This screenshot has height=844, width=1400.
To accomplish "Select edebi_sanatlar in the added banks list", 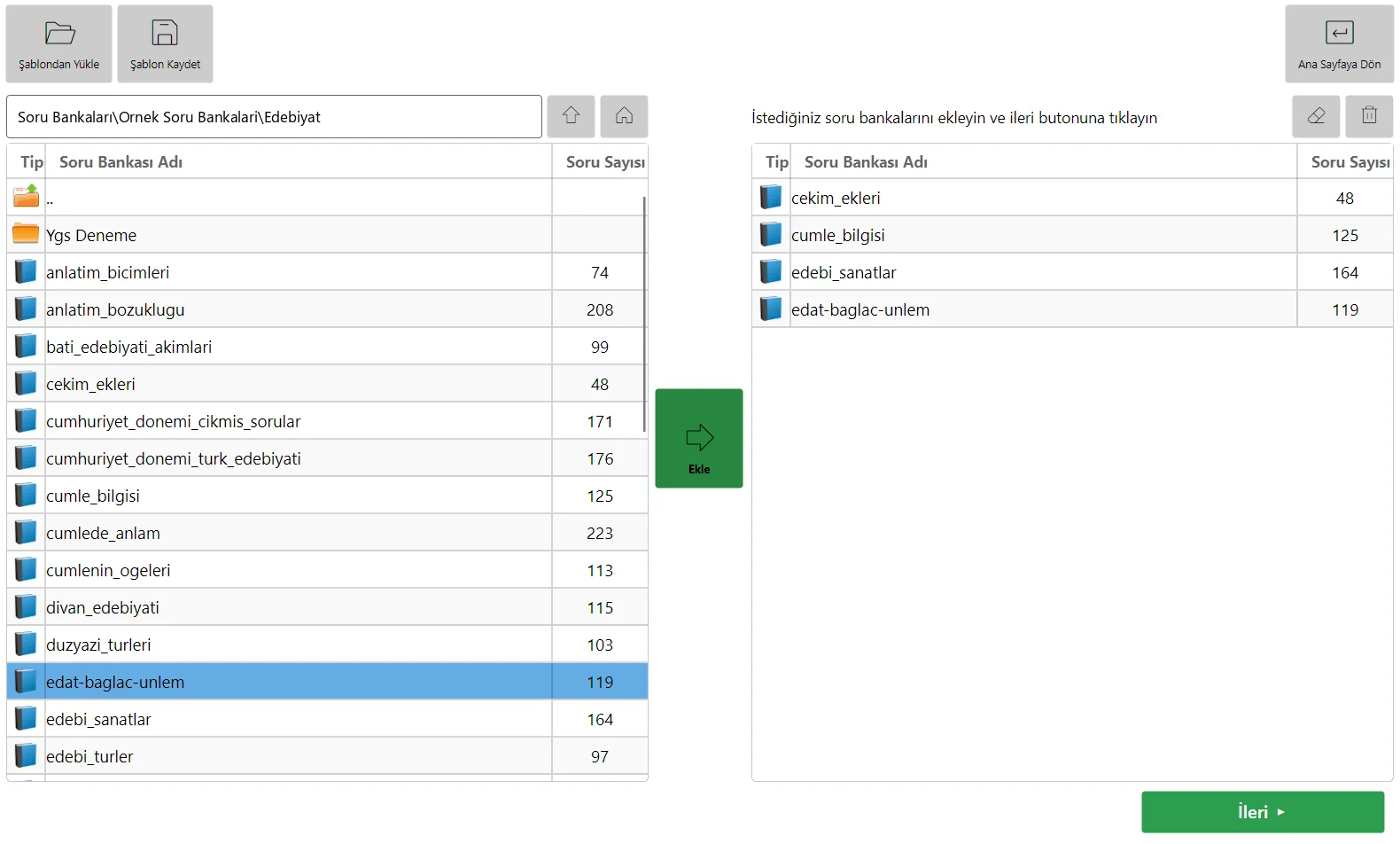I will [x=1072, y=272].
